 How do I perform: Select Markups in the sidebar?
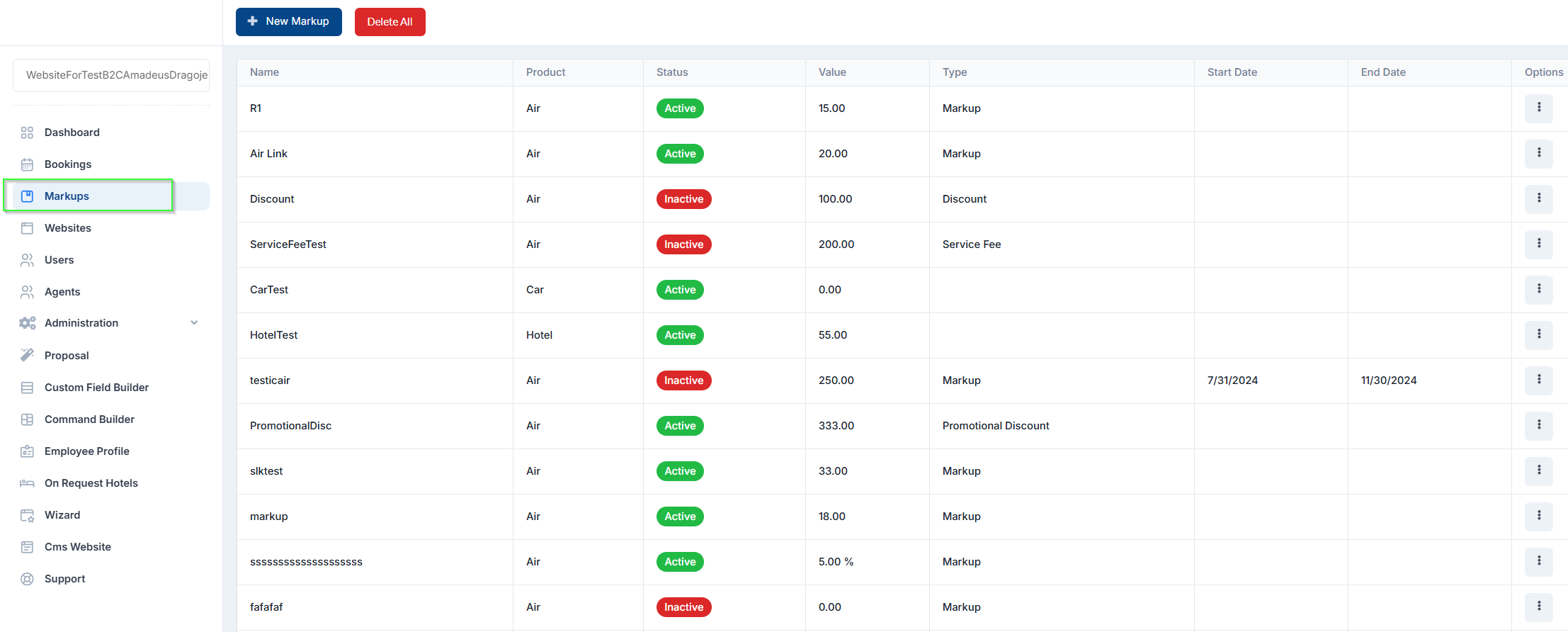click(111, 196)
